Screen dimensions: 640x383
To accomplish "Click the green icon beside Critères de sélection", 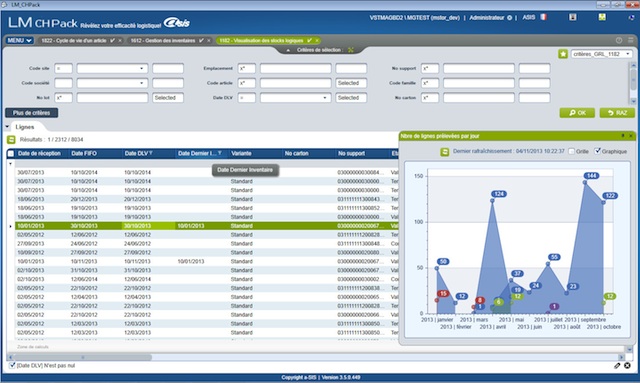I will pos(350,50).
